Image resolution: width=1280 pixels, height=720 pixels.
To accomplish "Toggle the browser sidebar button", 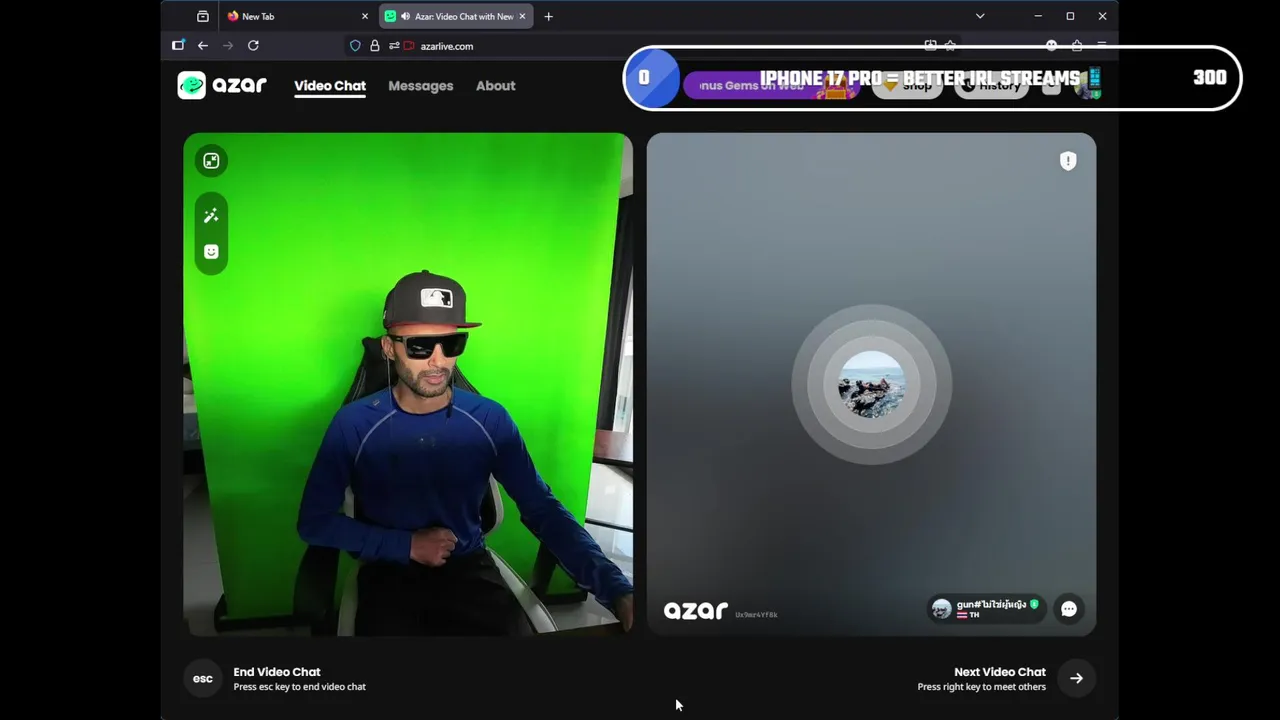I will click(178, 45).
